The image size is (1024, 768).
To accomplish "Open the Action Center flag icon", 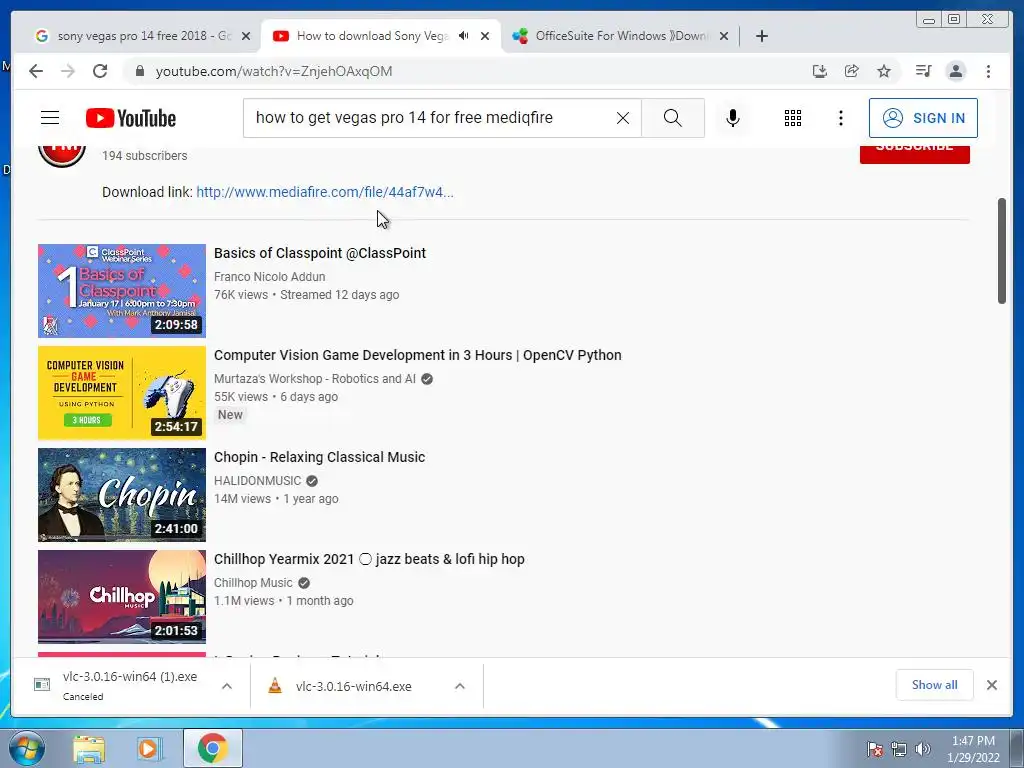I will point(875,749).
